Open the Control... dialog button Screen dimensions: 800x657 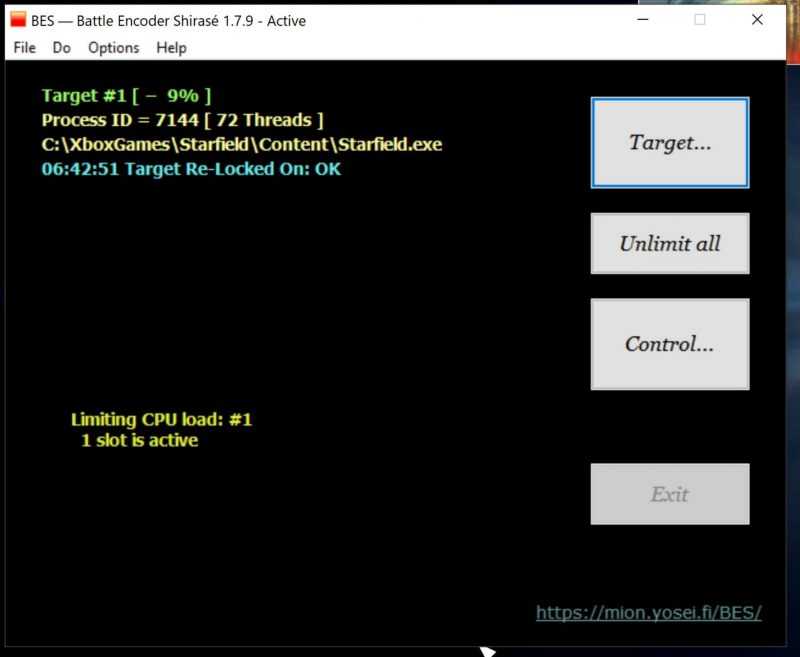point(670,344)
